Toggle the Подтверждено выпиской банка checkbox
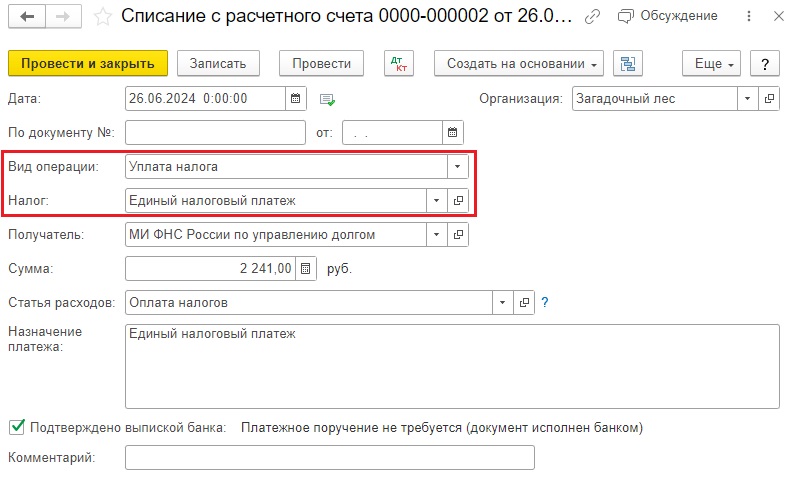 point(17,427)
